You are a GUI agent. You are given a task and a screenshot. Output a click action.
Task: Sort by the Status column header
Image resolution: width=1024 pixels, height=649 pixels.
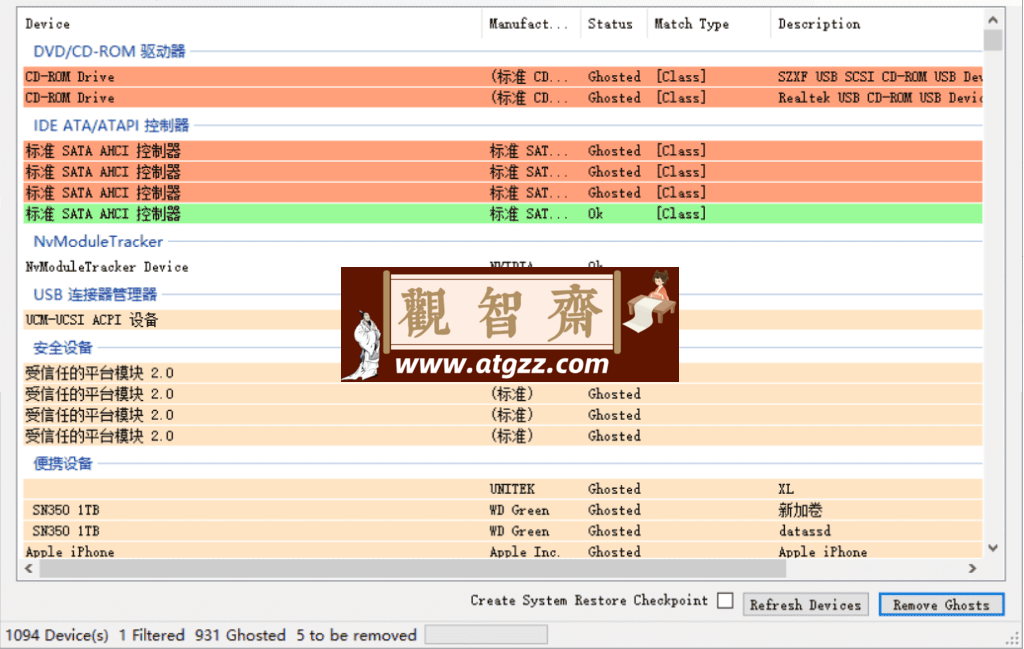[x=610, y=24]
